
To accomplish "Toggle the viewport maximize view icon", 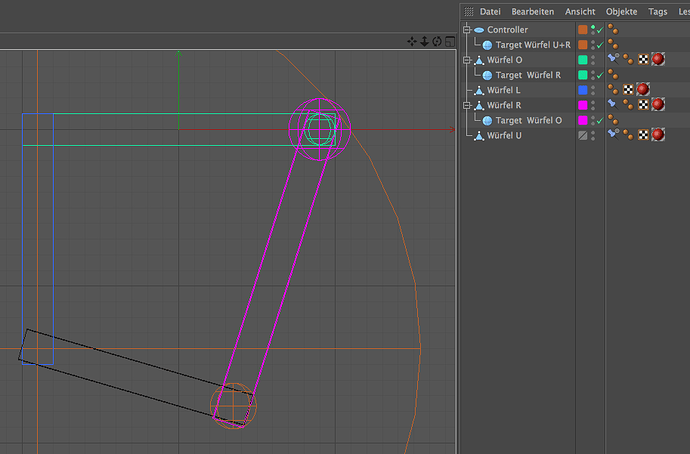I will pyautogui.click(x=450, y=41).
